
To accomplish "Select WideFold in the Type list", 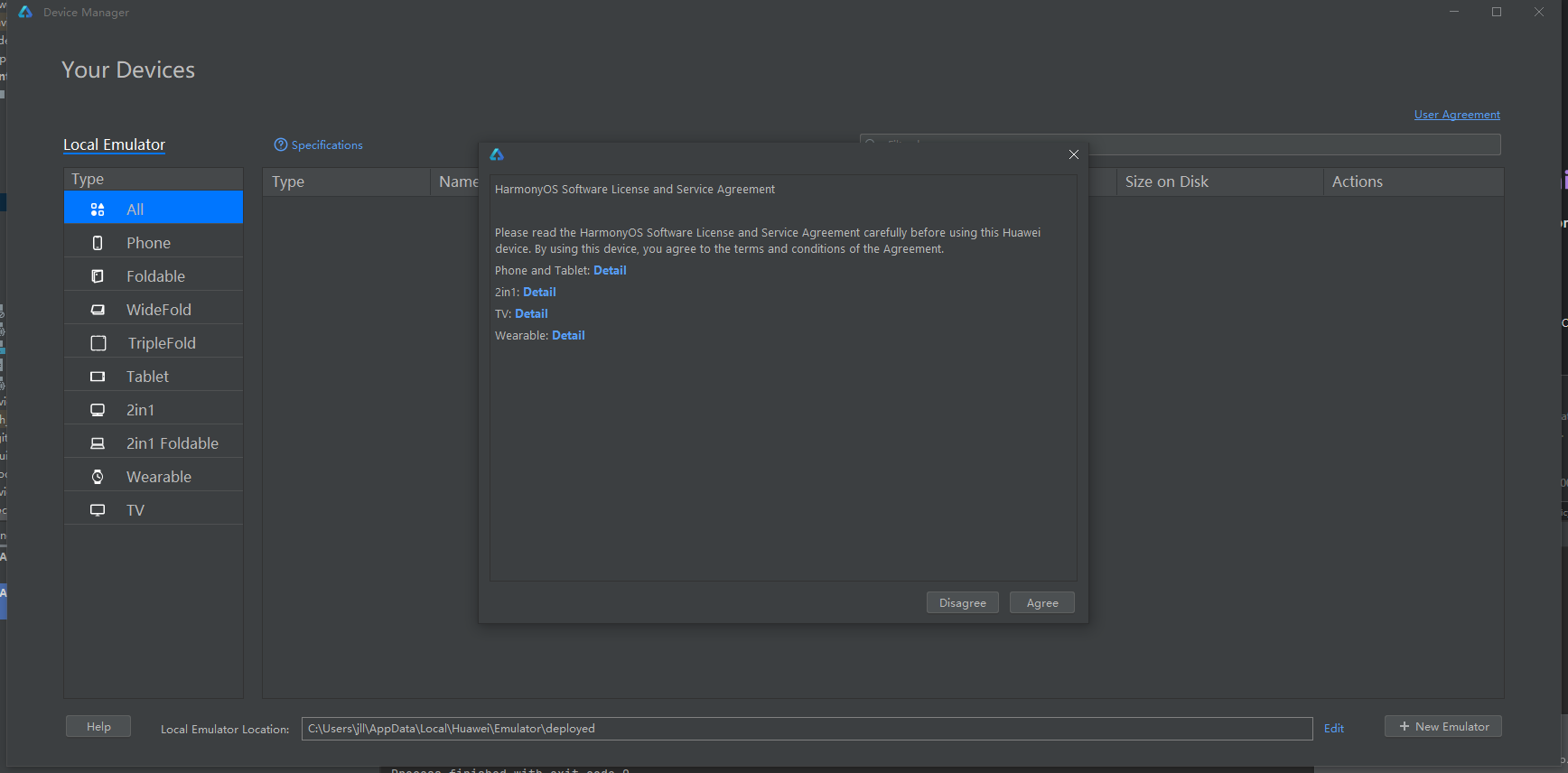I will tap(154, 310).
